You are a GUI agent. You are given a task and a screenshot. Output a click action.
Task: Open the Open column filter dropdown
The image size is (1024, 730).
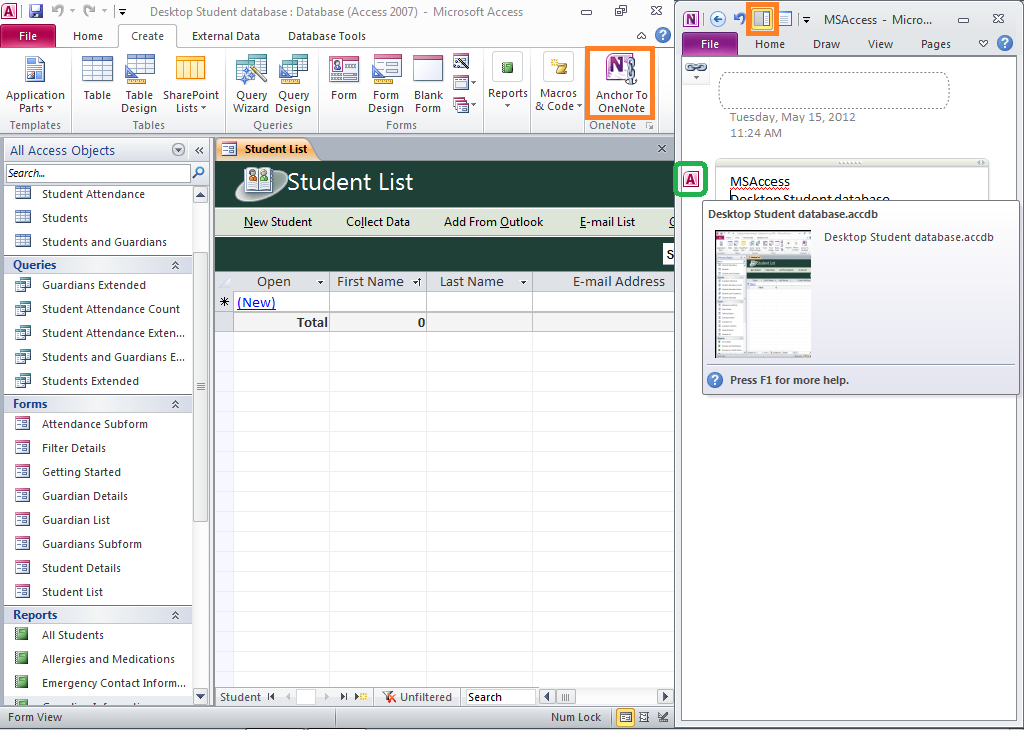(x=320, y=282)
